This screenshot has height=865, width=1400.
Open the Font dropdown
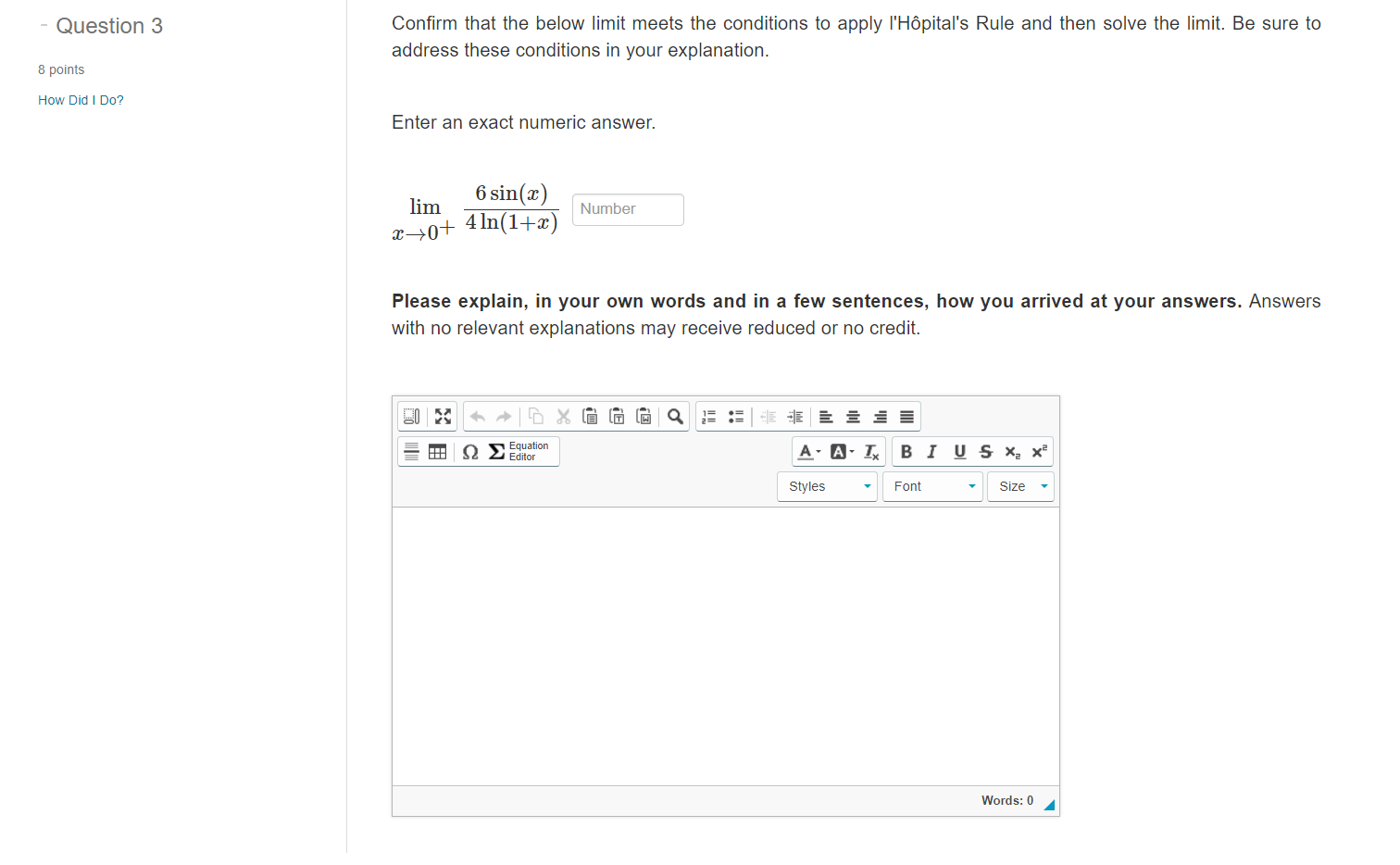932,486
